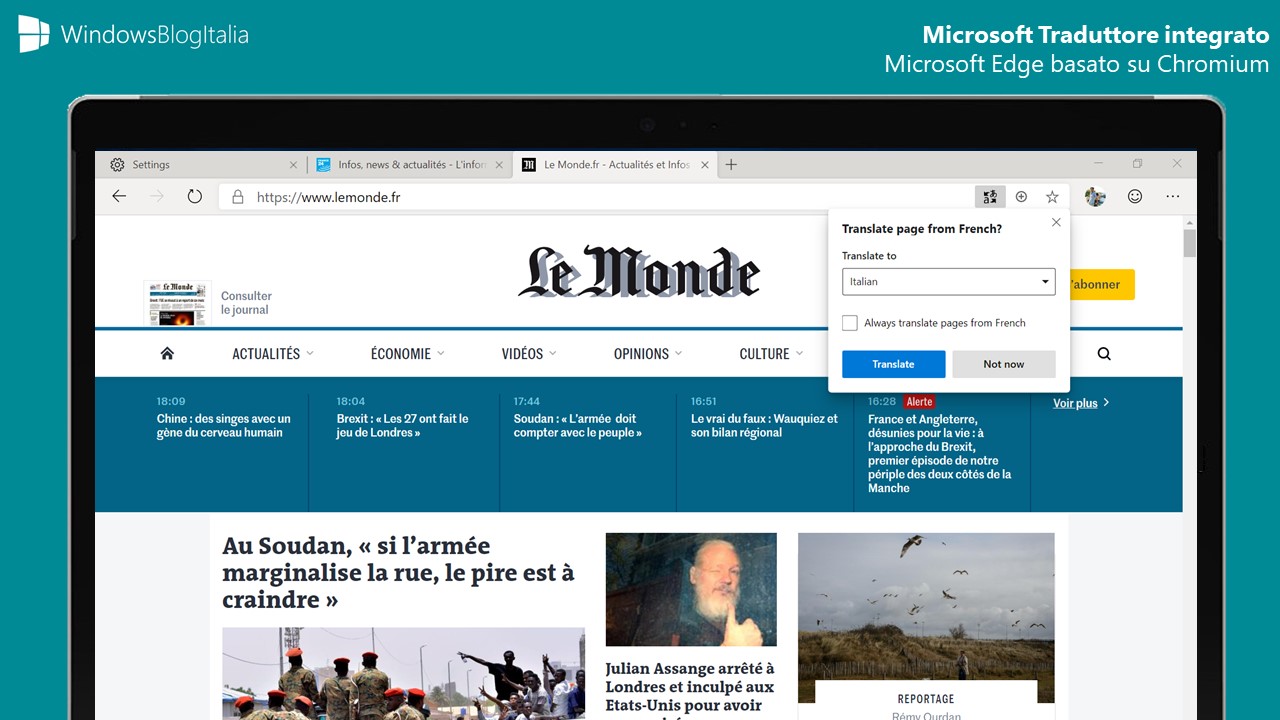Open the Edge settings and more menu
Viewport: 1280px width, 720px height.
tap(1173, 197)
